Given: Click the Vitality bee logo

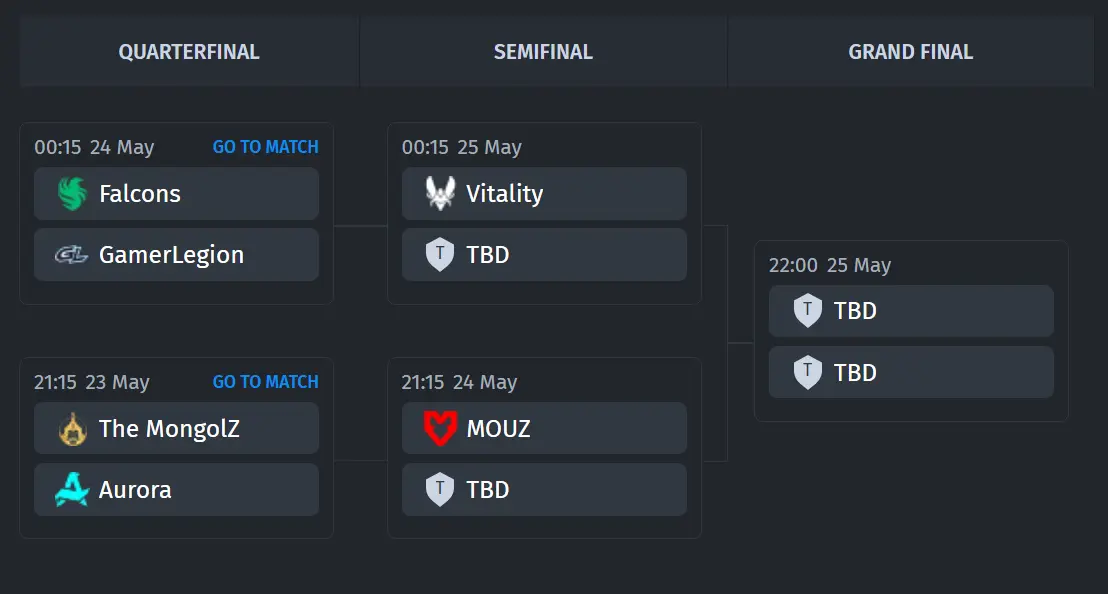Looking at the screenshot, I should coord(440,193).
